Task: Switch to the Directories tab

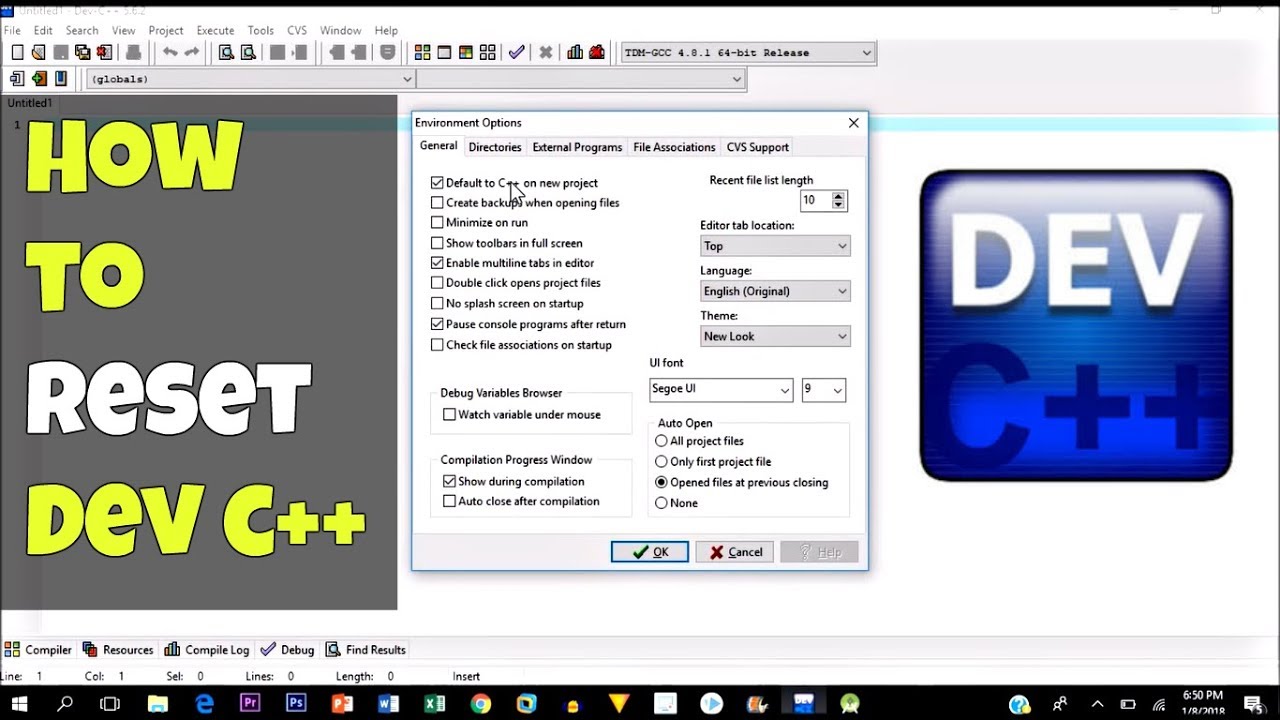Action: pos(495,147)
